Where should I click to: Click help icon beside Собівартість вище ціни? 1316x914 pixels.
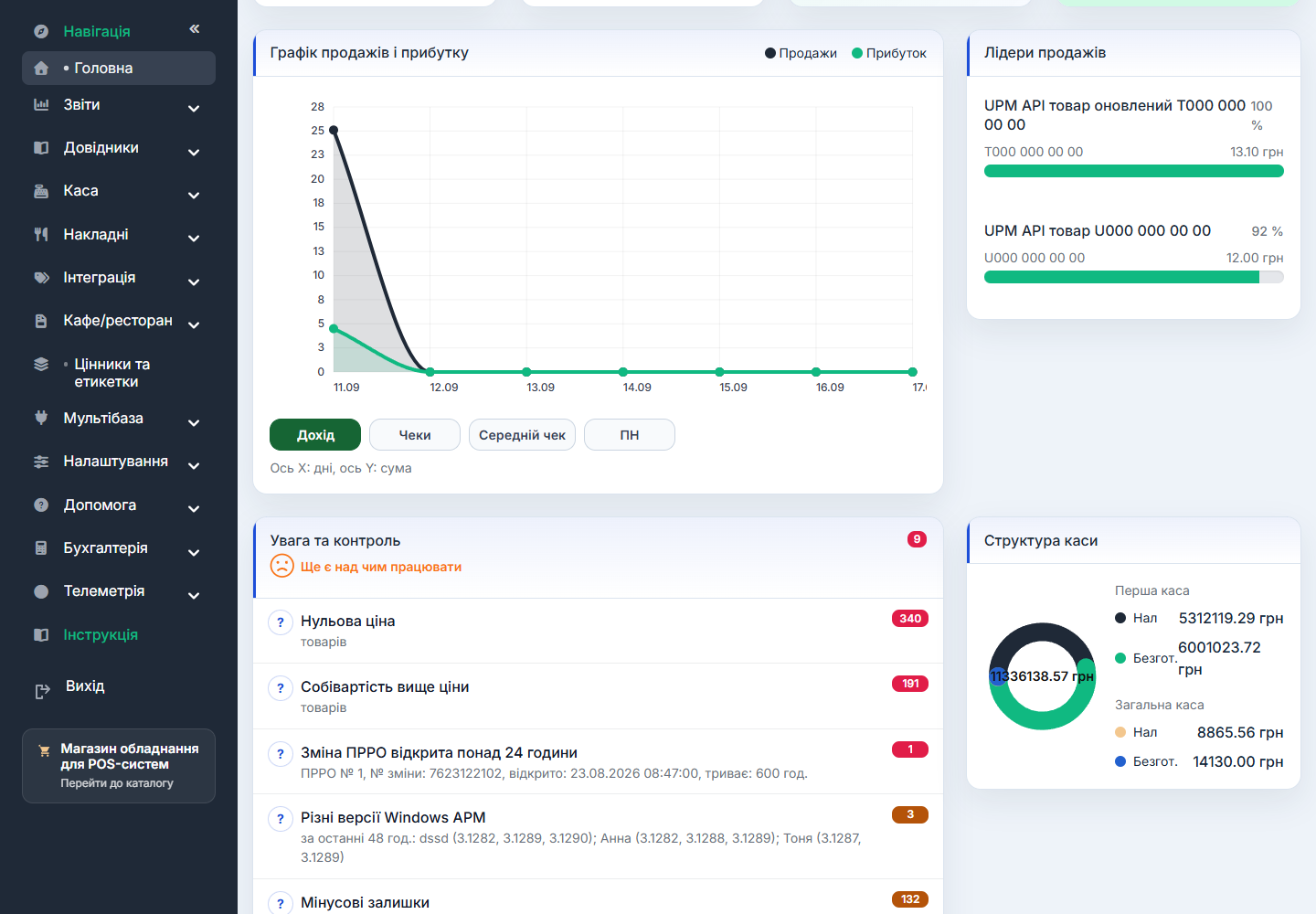(281, 688)
